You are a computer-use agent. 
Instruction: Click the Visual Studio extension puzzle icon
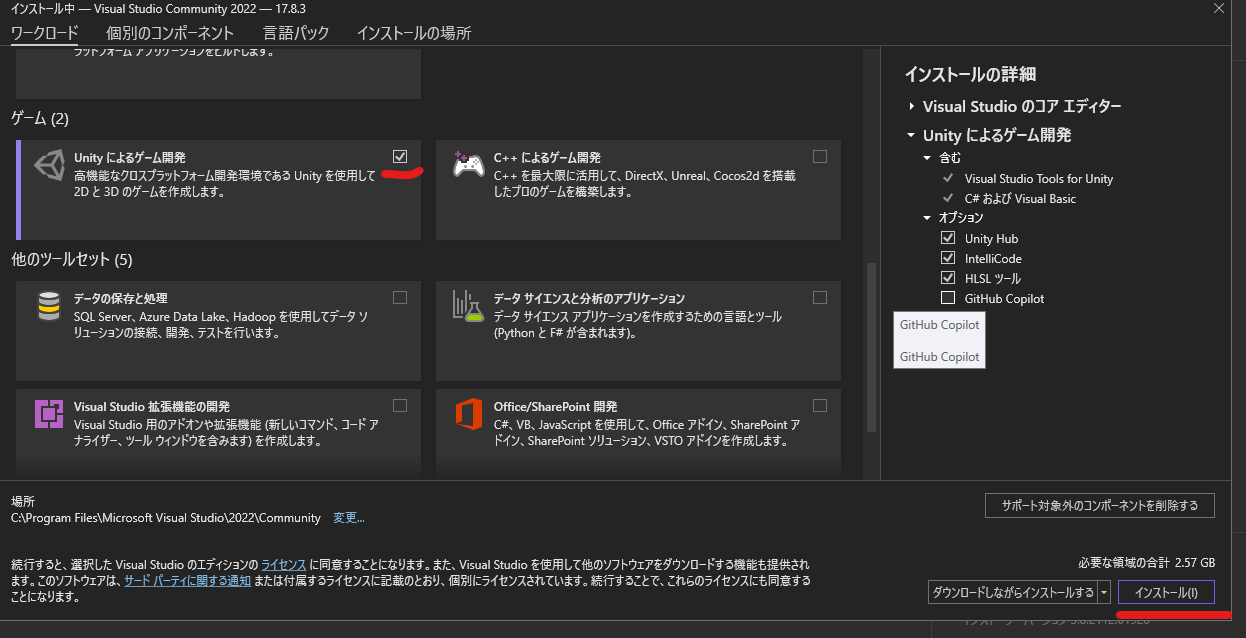[x=49, y=414]
